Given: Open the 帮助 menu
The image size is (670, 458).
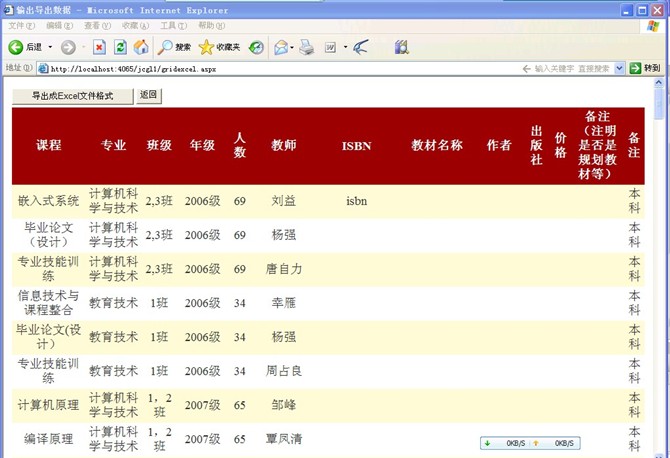Looking at the screenshot, I should tap(212, 26).
